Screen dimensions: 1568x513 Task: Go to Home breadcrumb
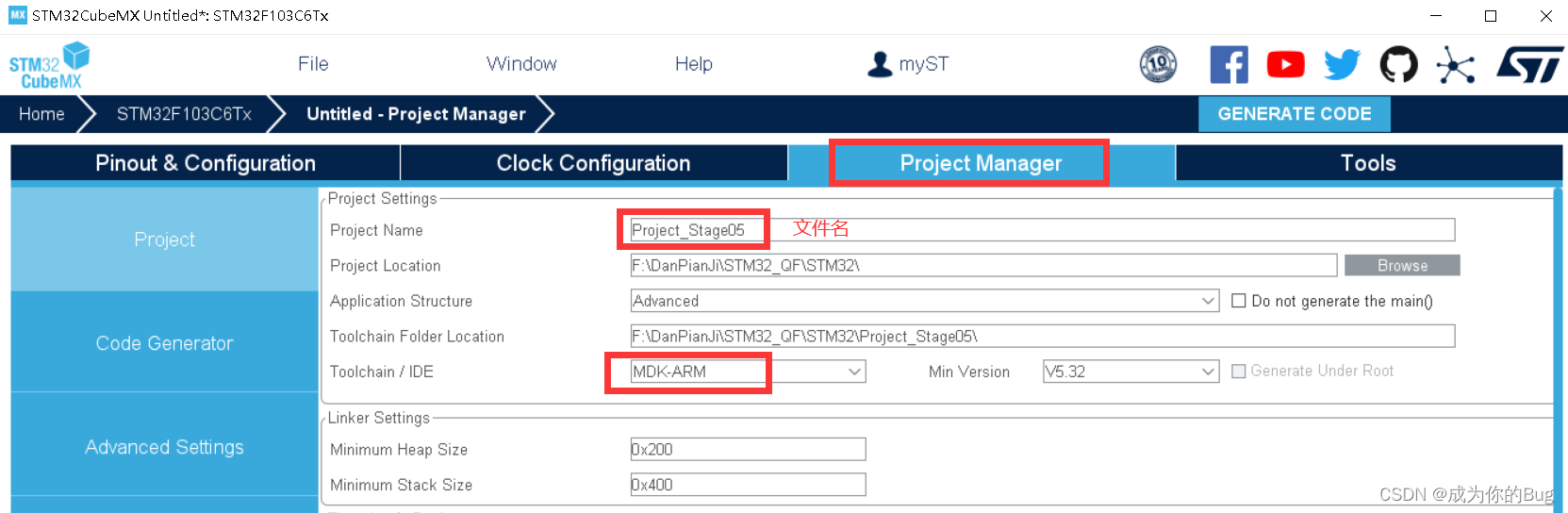click(x=41, y=114)
